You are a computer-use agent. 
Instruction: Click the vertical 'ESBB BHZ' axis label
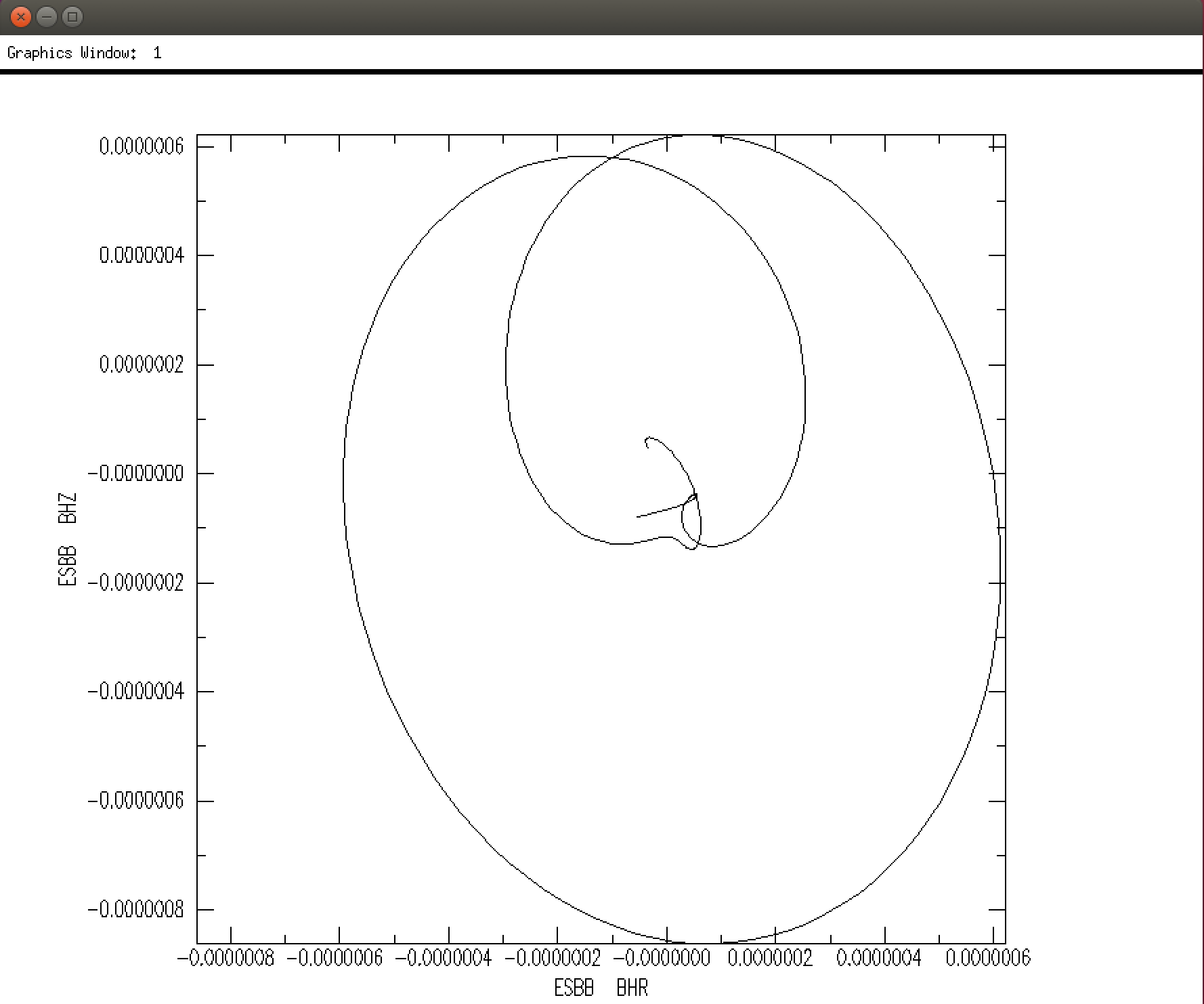tap(68, 539)
